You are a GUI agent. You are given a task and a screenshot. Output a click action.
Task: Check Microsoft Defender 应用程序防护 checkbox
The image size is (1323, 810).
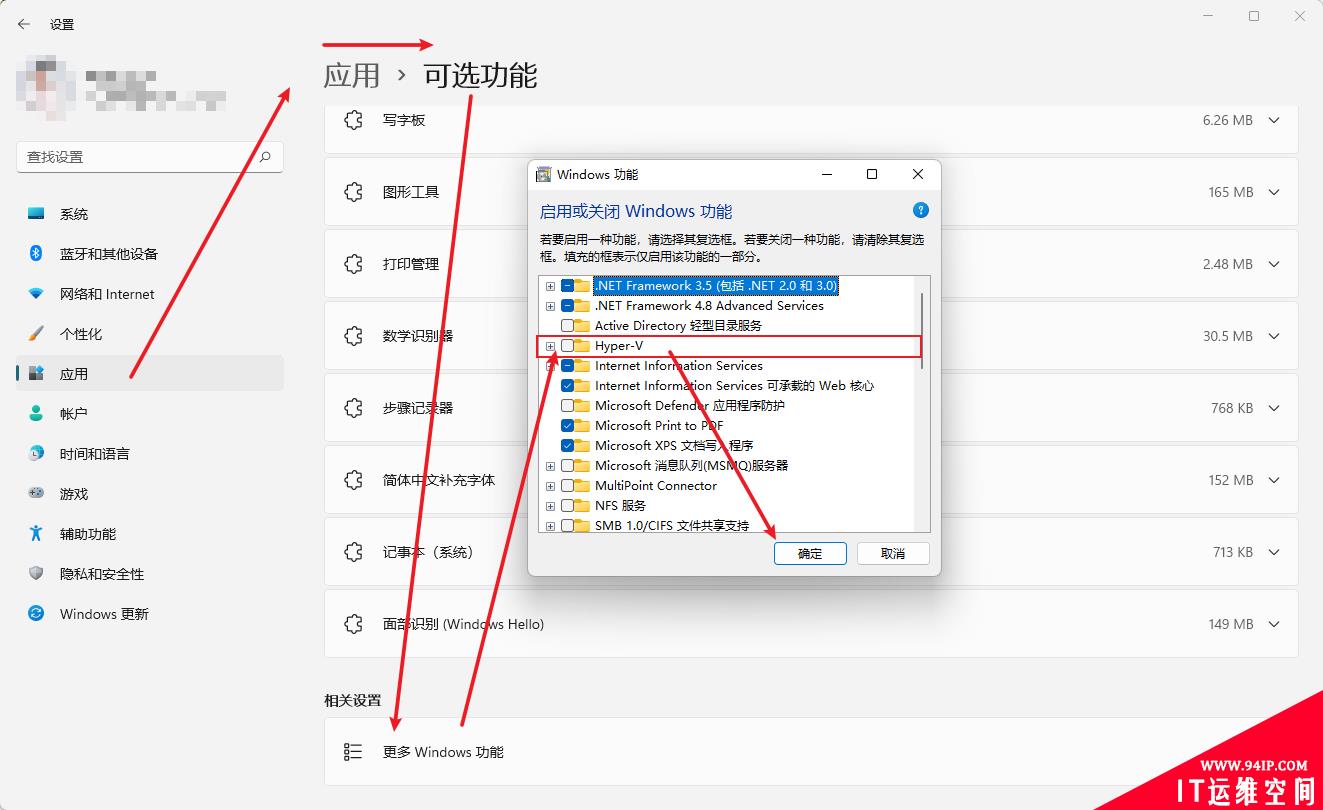pyautogui.click(x=568, y=406)
